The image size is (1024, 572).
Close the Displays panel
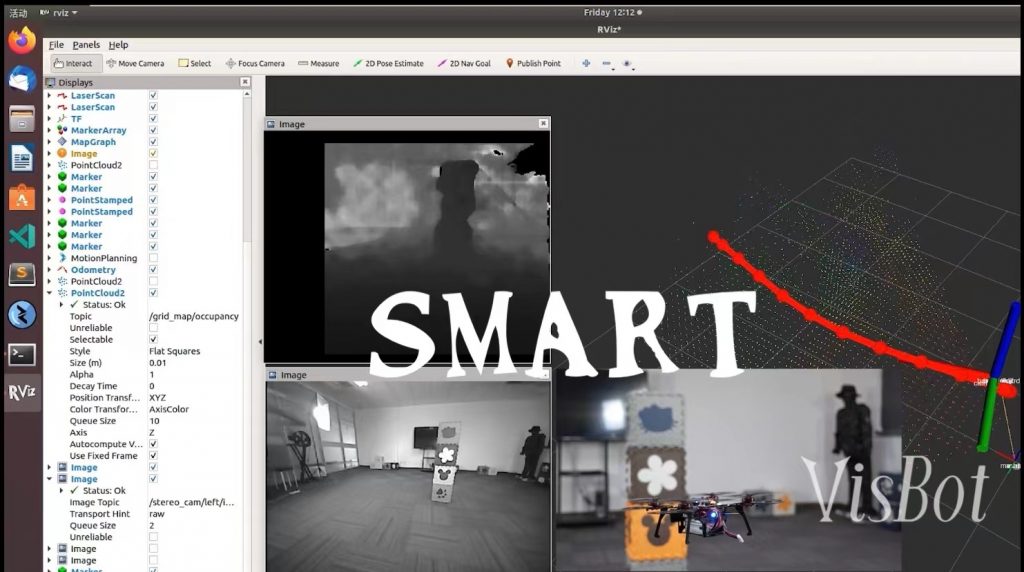point(245,82)
